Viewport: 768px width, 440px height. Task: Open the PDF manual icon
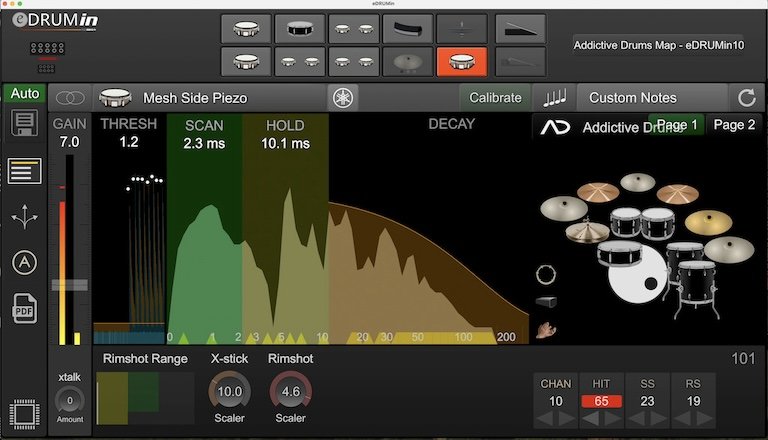(x=24, y=309)
